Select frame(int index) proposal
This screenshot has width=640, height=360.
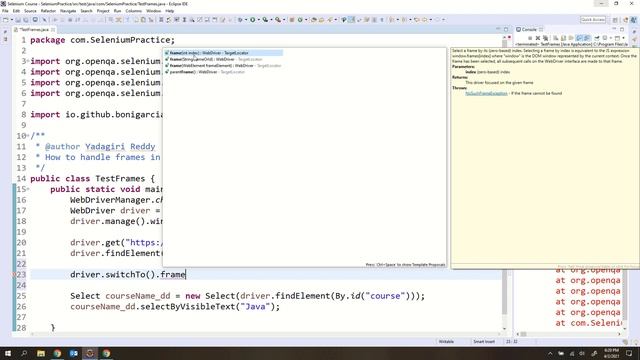pos(223,53)
